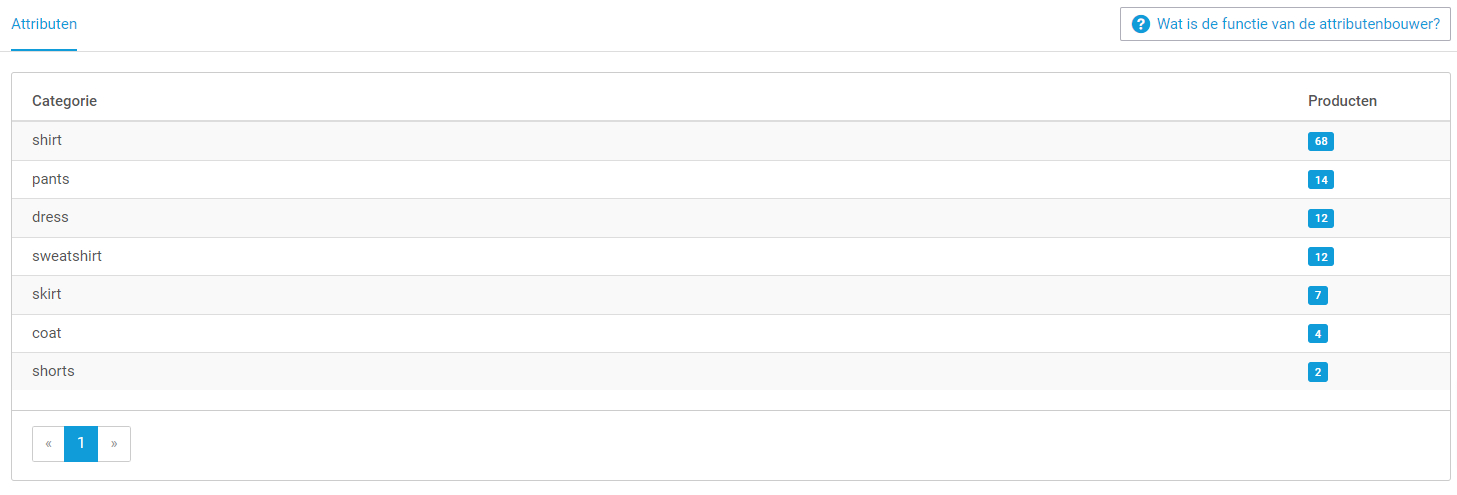Image resolution: width=1457 pixels, height=495 pixels.
Task: Go to previous page with « arrow
Action: click(x=48, y=444)
